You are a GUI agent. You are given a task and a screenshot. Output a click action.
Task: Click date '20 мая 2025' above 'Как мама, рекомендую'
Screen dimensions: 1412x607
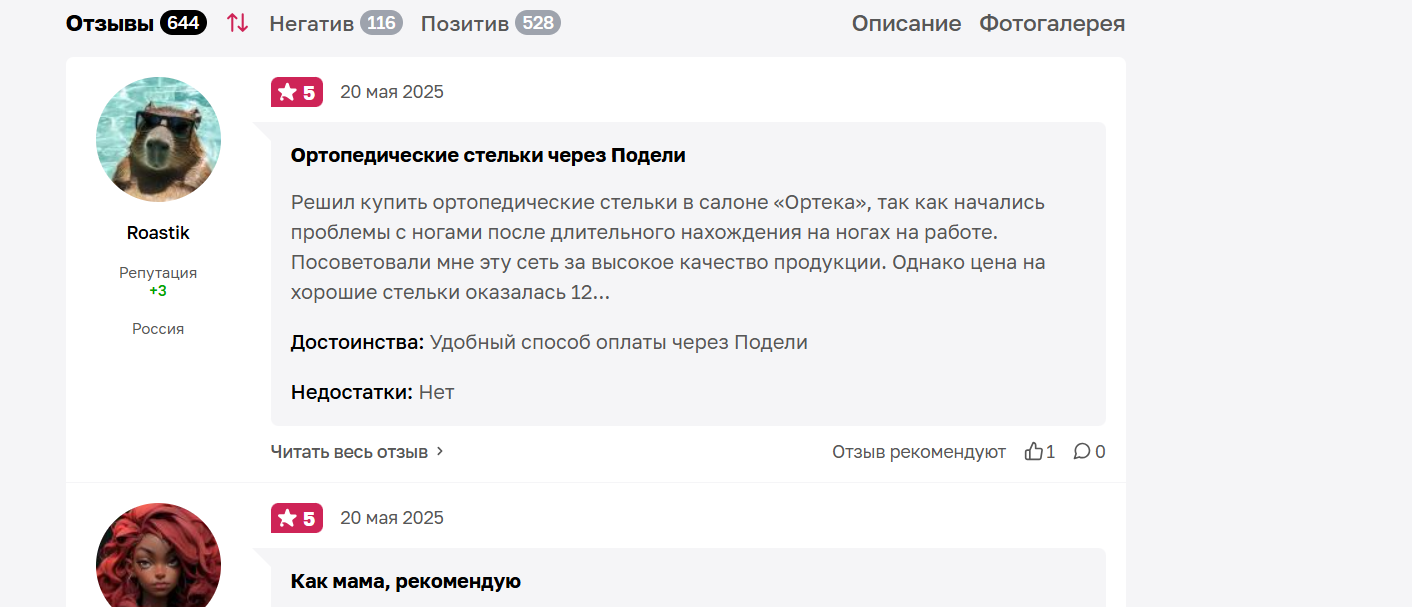(x=392, y=518)
